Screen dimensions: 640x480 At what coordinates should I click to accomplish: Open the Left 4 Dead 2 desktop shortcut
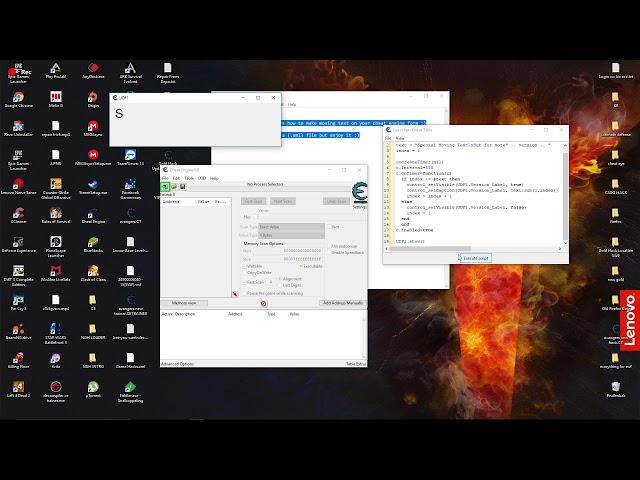point(18,390)
